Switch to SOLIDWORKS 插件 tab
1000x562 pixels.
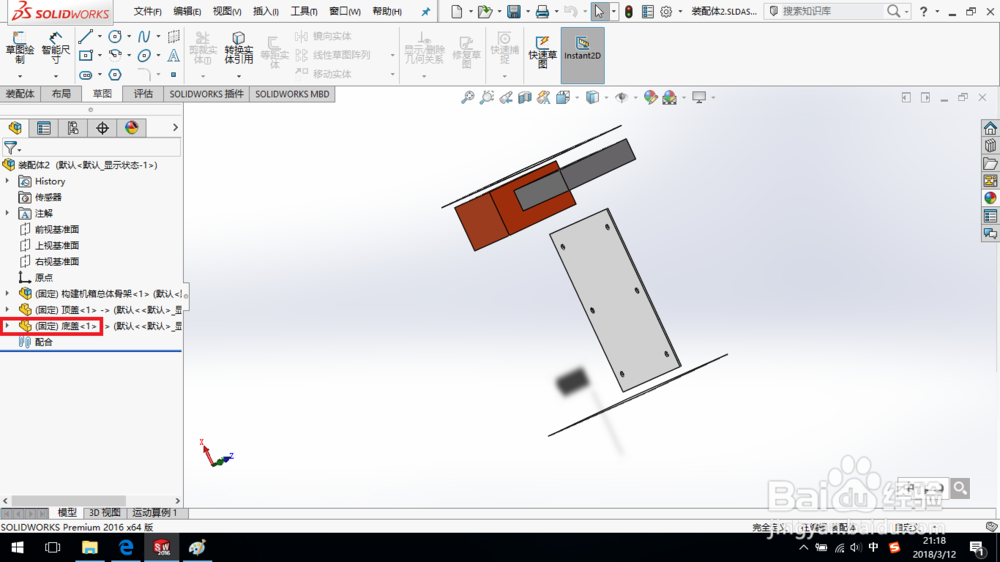207,94
